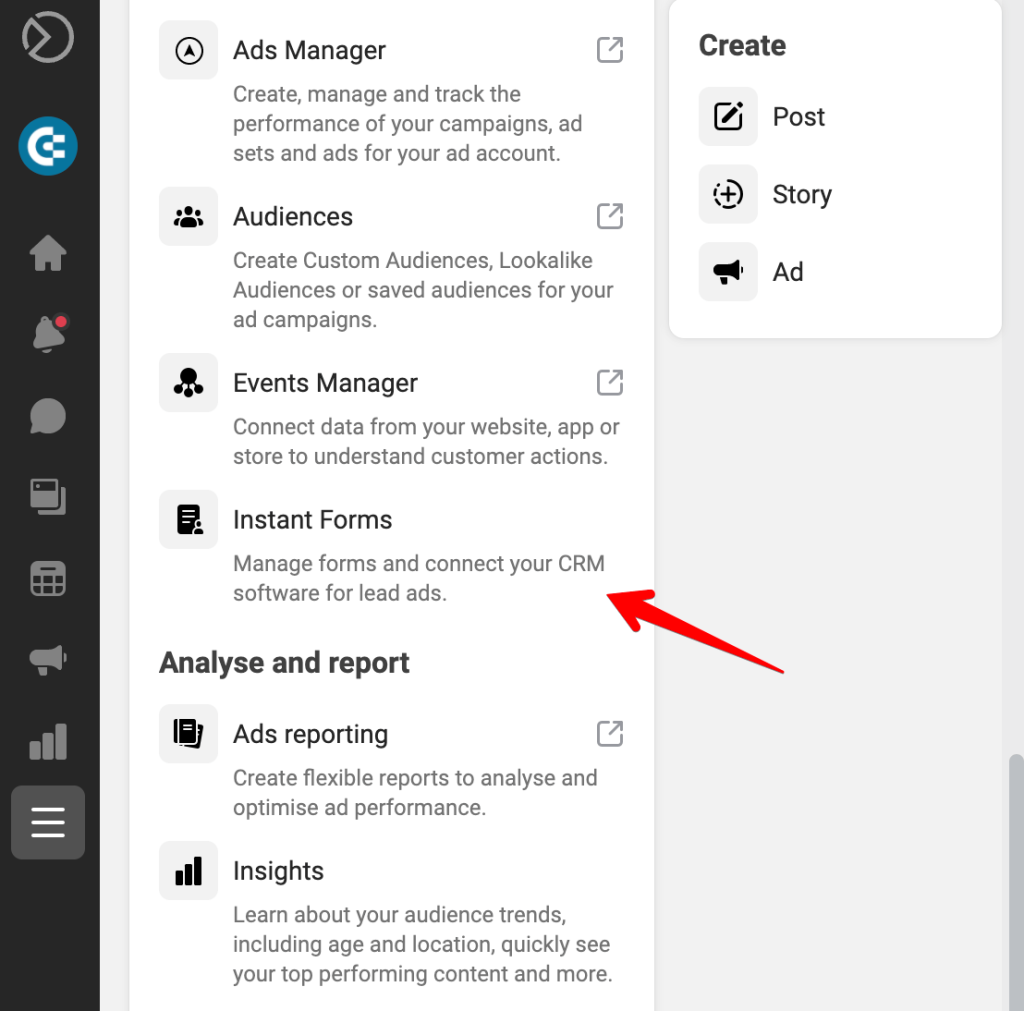Select the Content posts icon in sidebar

(x=47, y=497)
